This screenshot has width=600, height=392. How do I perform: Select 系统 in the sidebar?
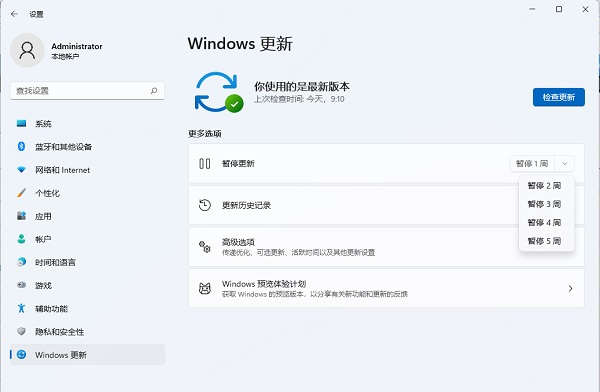(x=87, y=123)
